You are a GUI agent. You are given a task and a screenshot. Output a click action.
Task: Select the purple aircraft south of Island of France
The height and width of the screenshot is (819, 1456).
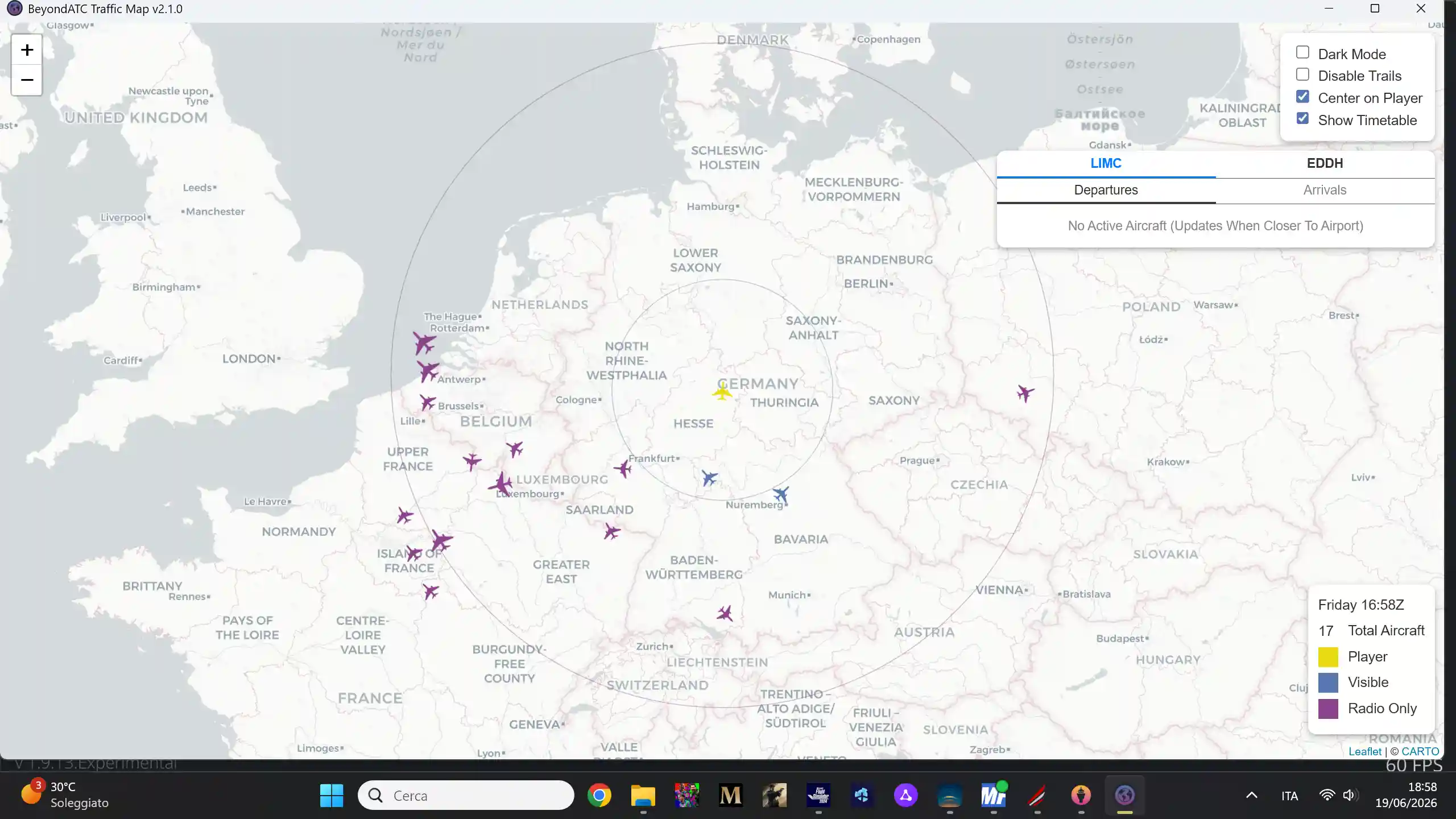coord(431,591)
